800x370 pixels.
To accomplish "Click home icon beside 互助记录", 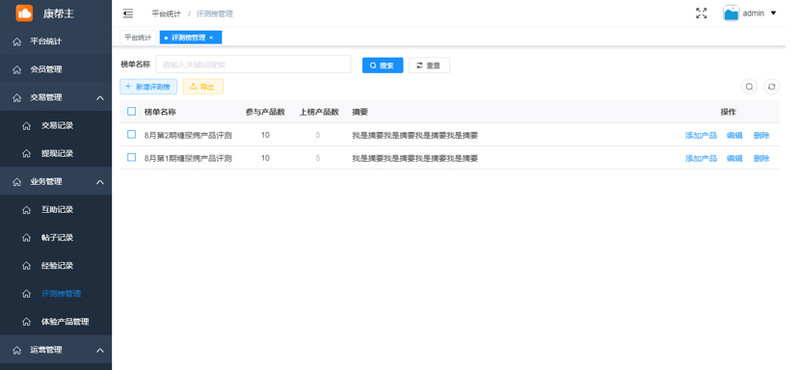I will click(x=27, y=210).
